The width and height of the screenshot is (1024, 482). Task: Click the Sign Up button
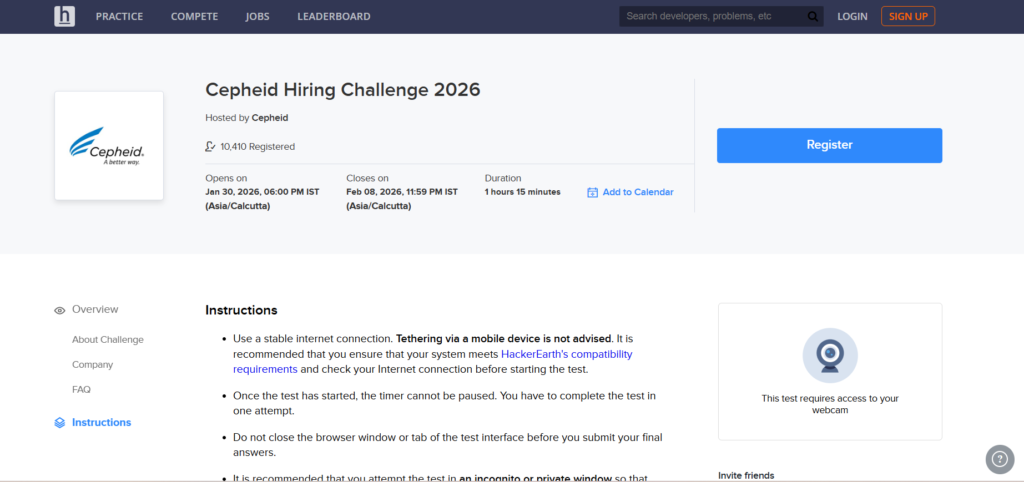(908, 16)
